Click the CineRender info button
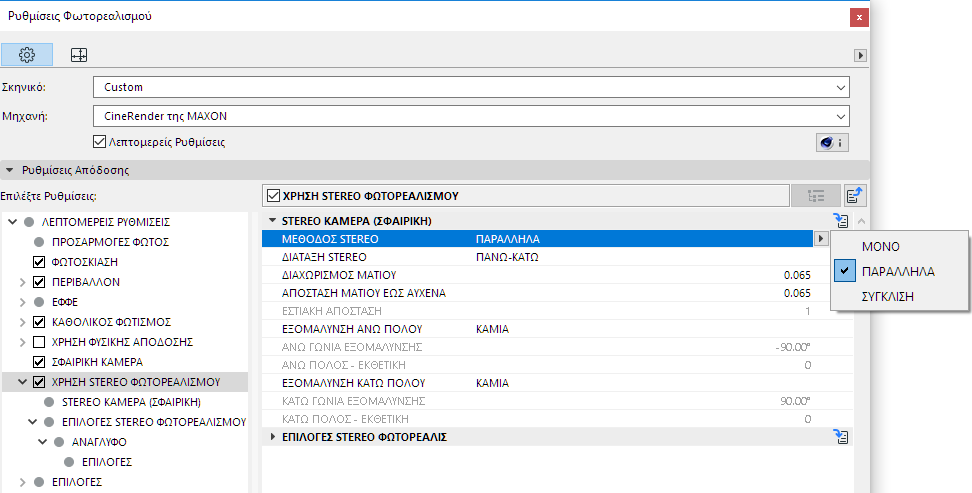The height and width of the screenshot is (493, 972). 832,143
